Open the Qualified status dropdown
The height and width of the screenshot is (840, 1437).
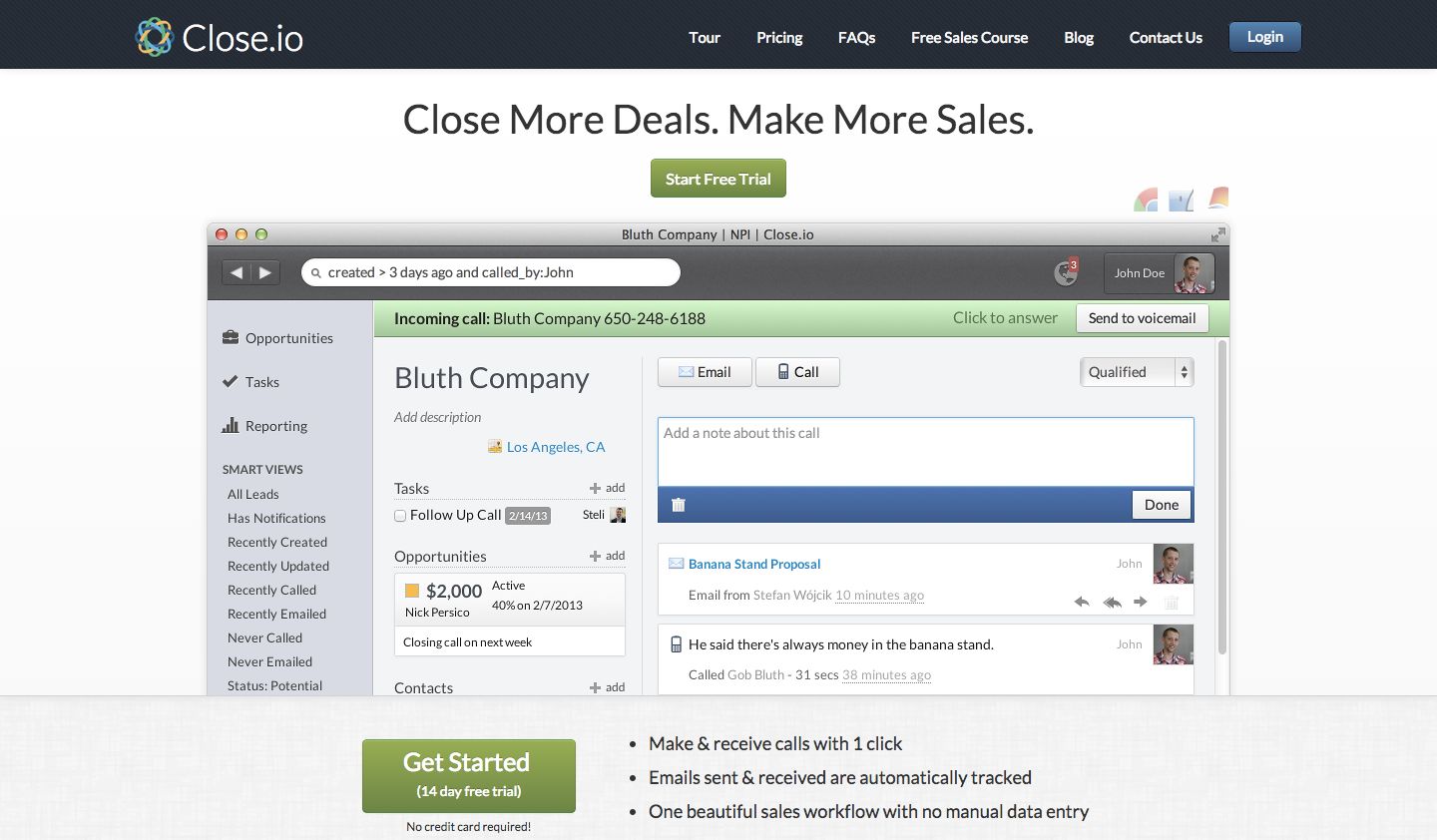(x=1137, y=372)
